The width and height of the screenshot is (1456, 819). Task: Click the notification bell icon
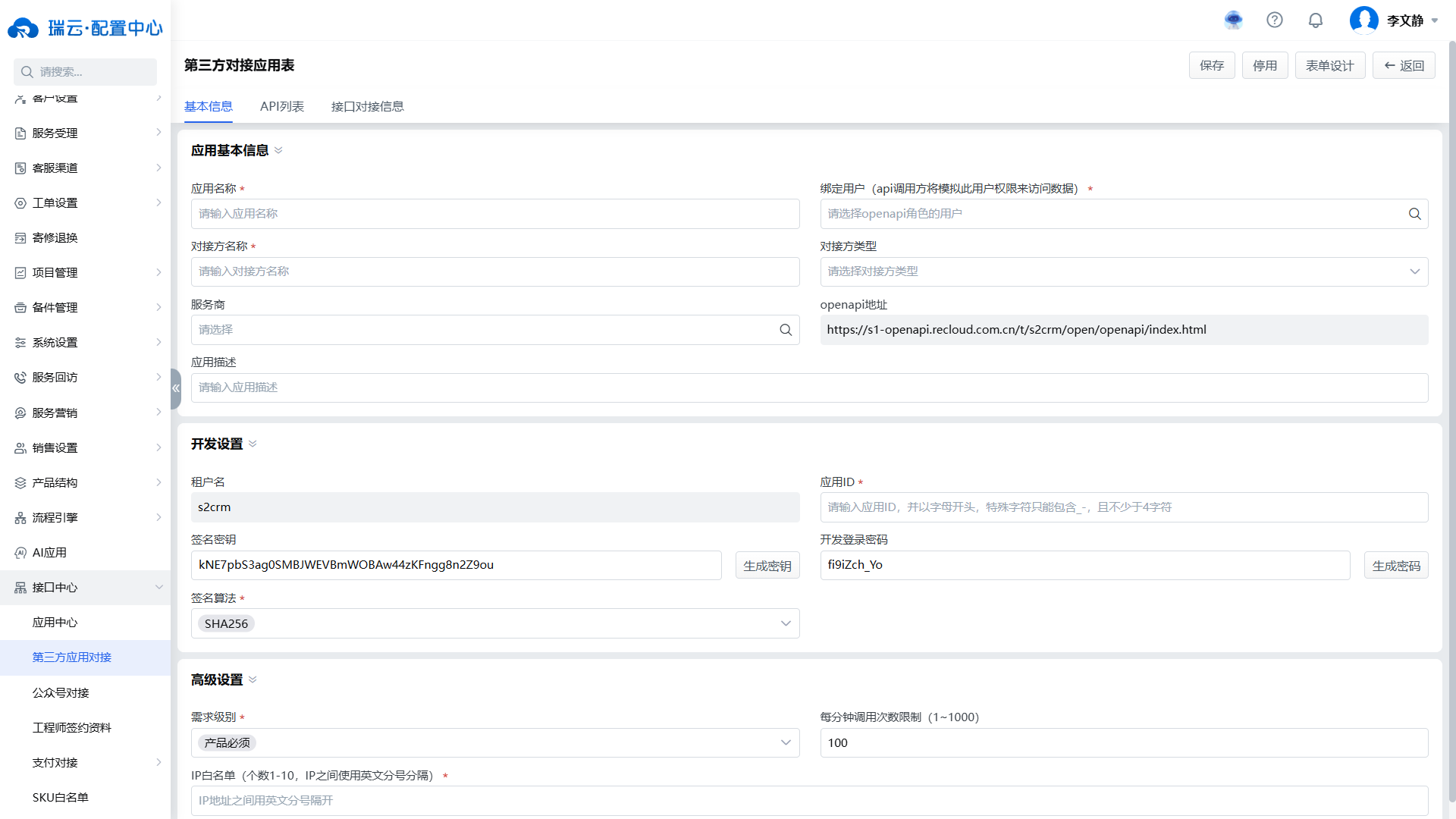coord(1316,20)
